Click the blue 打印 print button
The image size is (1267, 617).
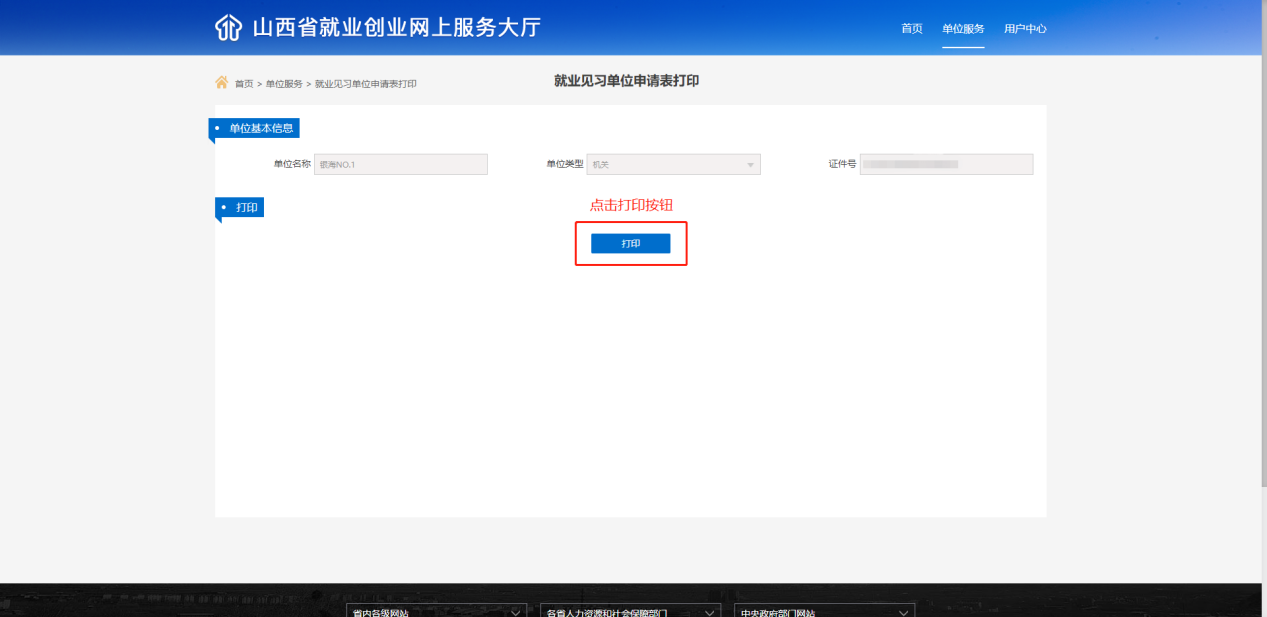point(630,244)
